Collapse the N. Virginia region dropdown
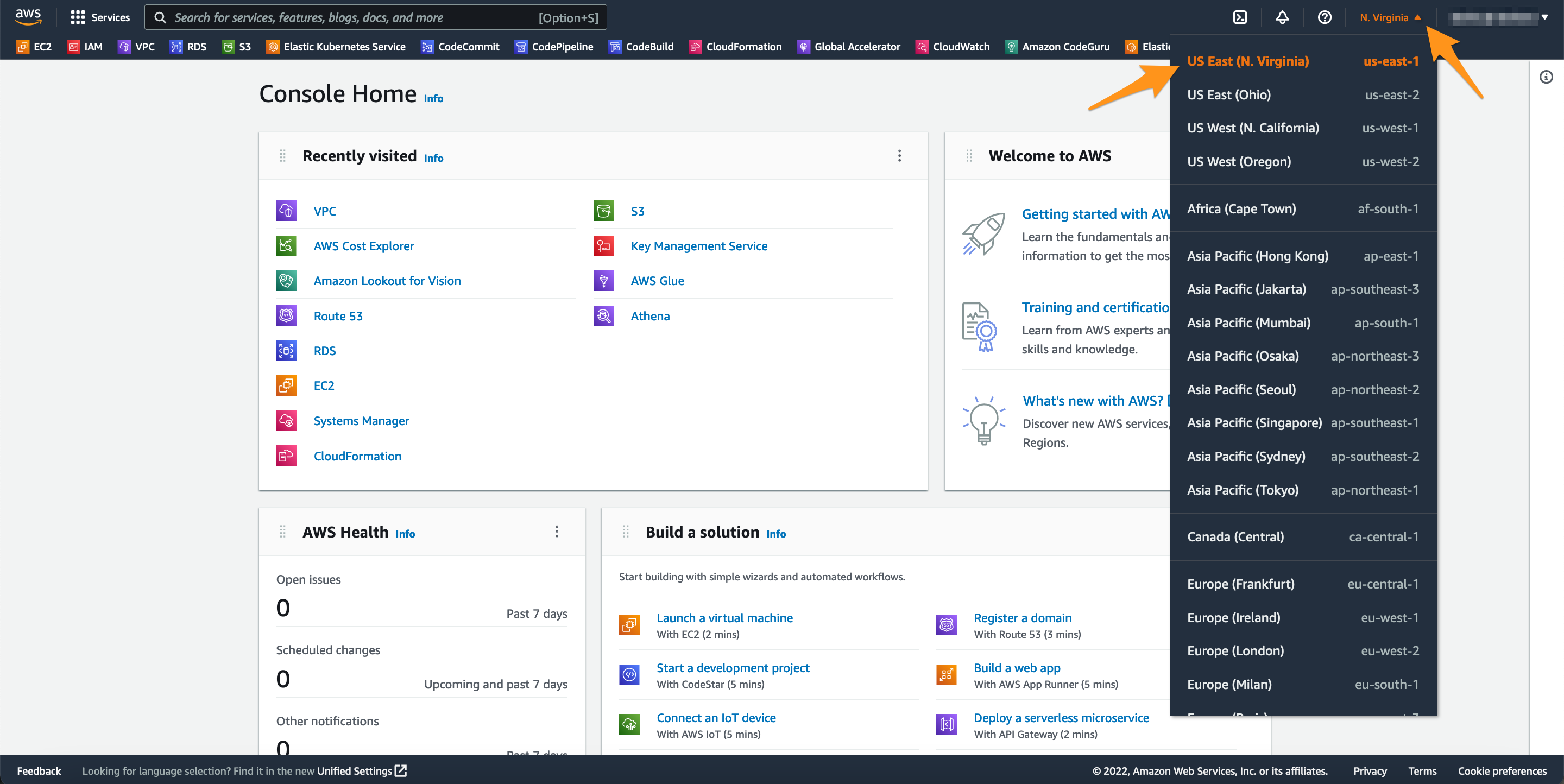This screenshot has width=1564, height=784. [1390, 17]
